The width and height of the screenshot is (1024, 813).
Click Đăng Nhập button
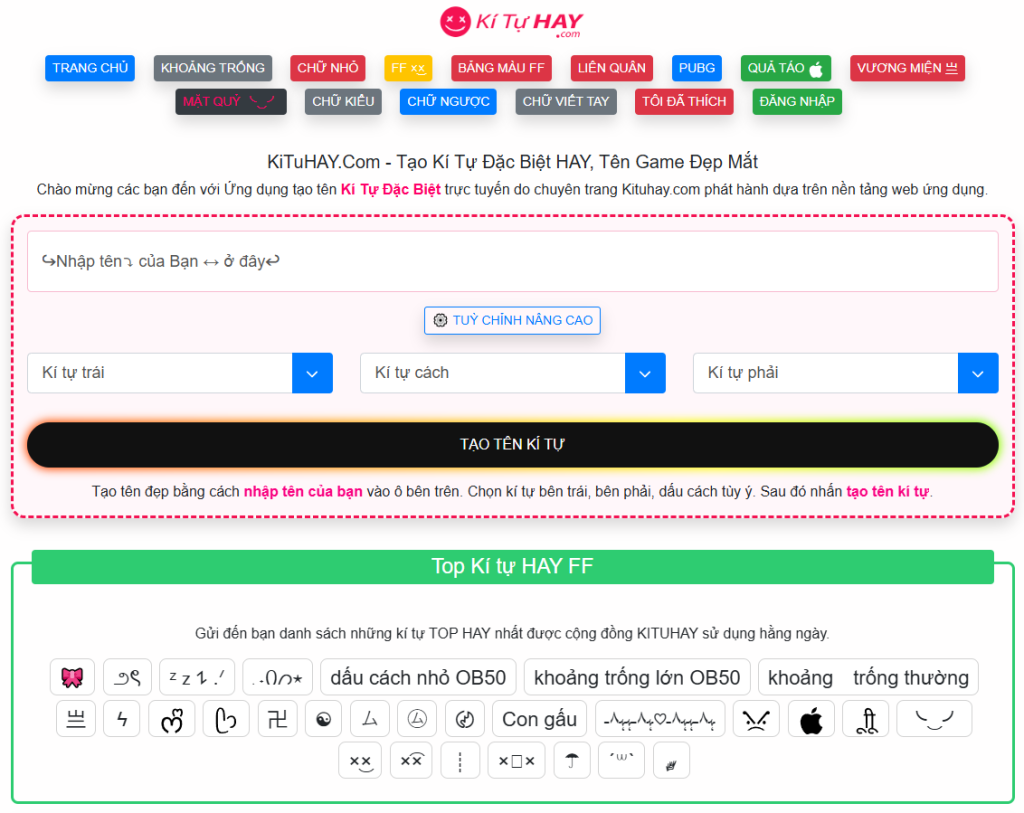point(797,101)
